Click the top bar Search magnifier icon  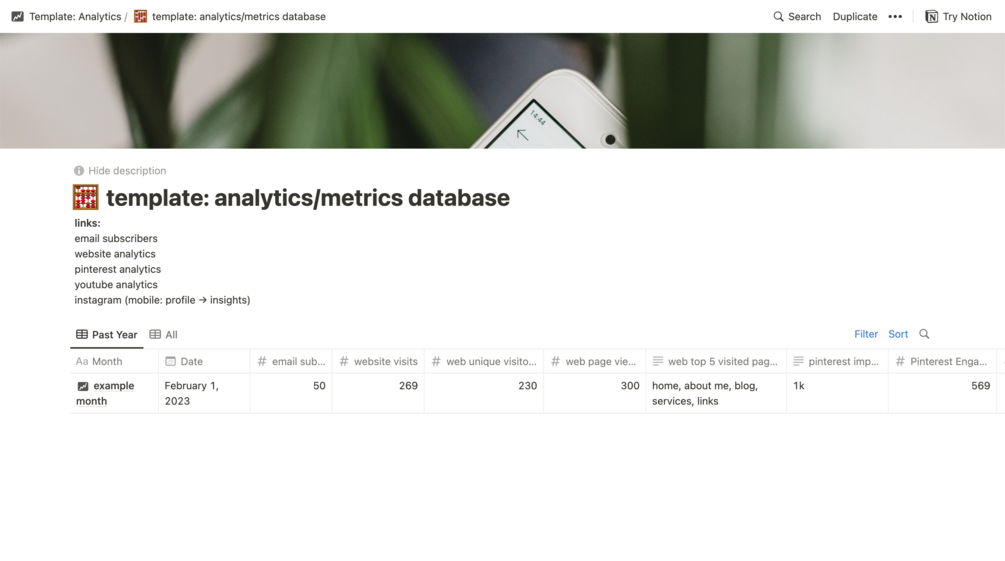(778, 17)
